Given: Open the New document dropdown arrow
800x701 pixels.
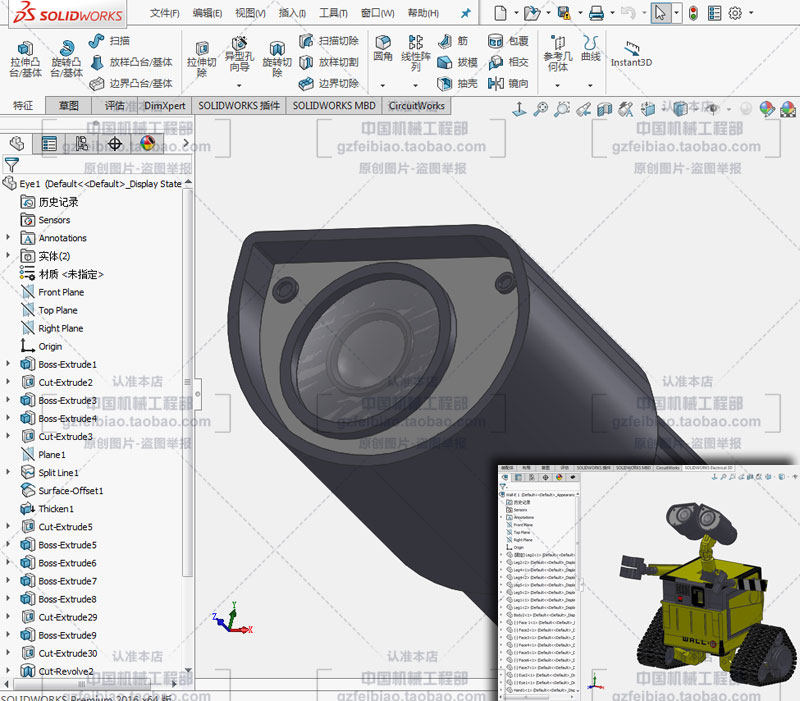Looking at the screenshot, I should pyautogui.click(x=516, y=13).
